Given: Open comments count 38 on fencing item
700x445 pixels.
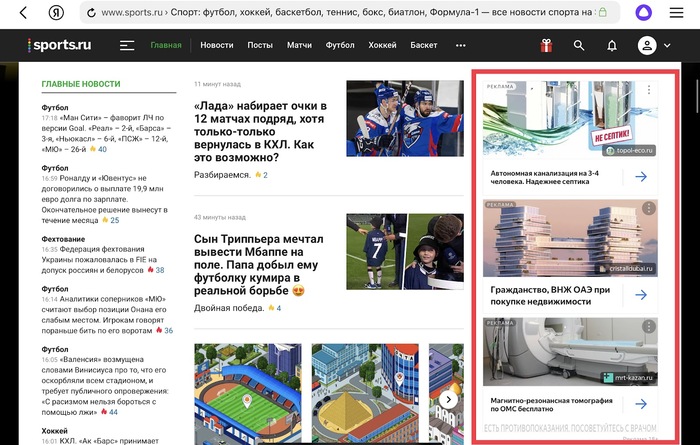Looking at the screenshot, I should click(x=160, y=270).
